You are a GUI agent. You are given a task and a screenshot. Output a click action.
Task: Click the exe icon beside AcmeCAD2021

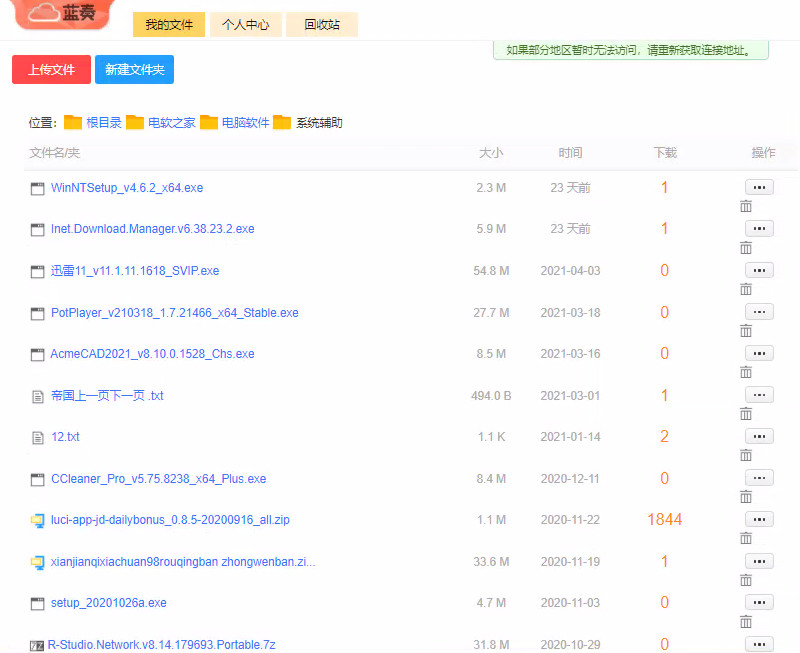click(x=37, y=355)
